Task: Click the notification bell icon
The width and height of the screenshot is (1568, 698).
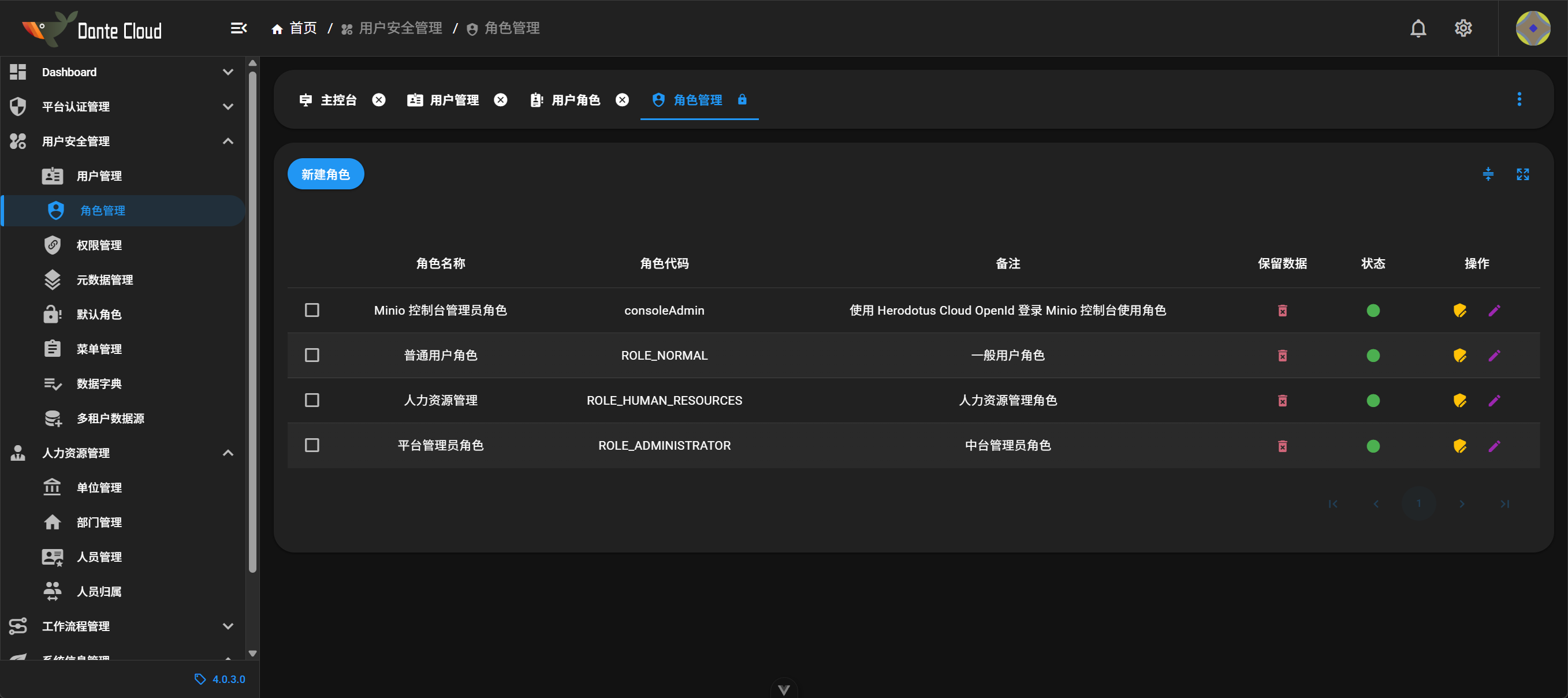Action: pyautogui.click(x=1418, y=29)
